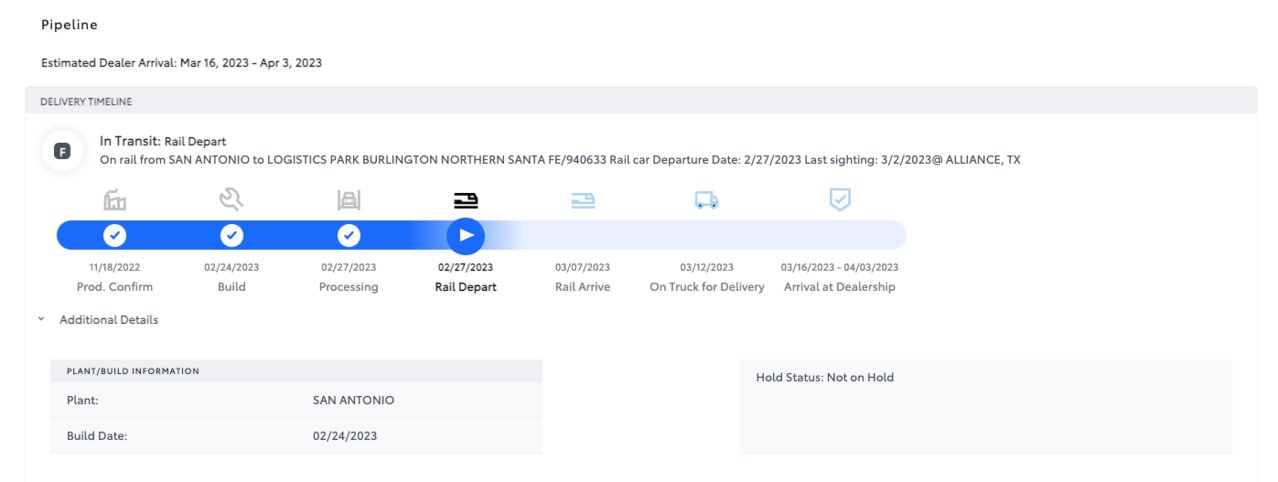The height and width of the screenshot is (482, 1278).
Task: Click the delivery truck icon
Action: click(706, 201)
